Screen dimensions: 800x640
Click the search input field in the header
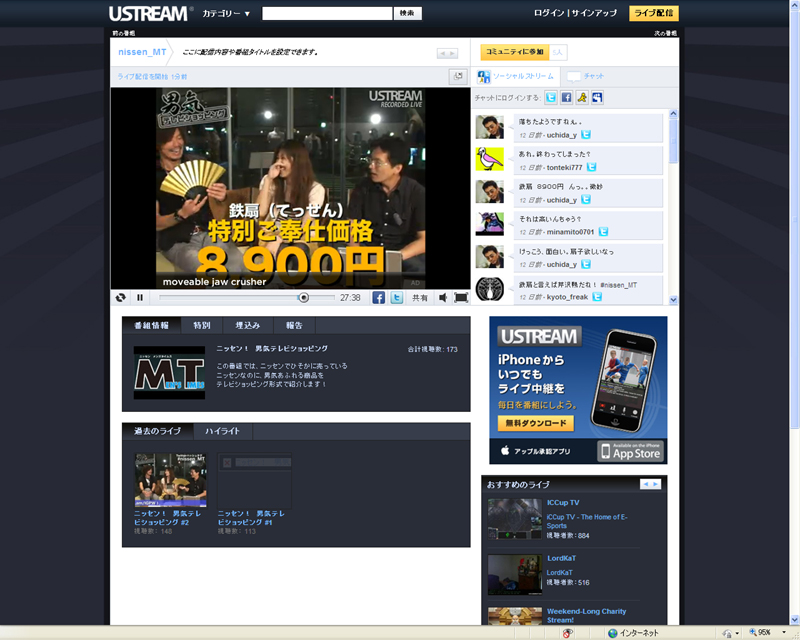point(327,14)
